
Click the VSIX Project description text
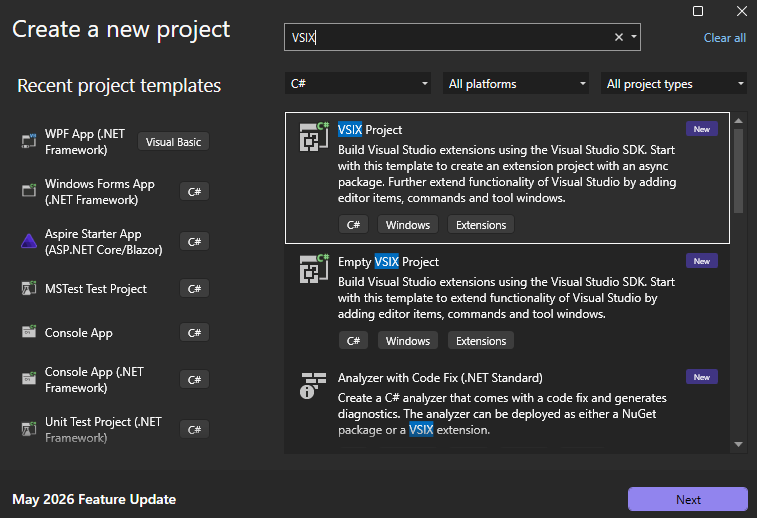pyautogui.click(x=507, y=174)
